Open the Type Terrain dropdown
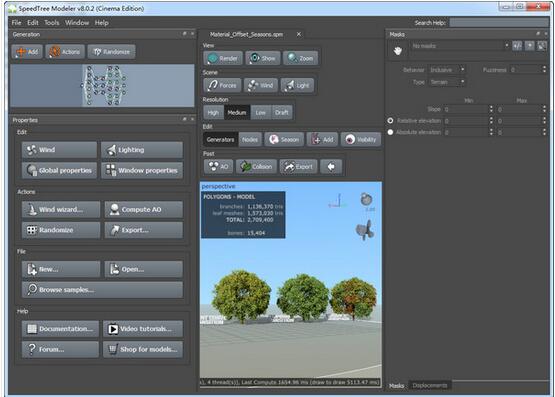This screenshot has height=397, width=555. tap(447, 82)
